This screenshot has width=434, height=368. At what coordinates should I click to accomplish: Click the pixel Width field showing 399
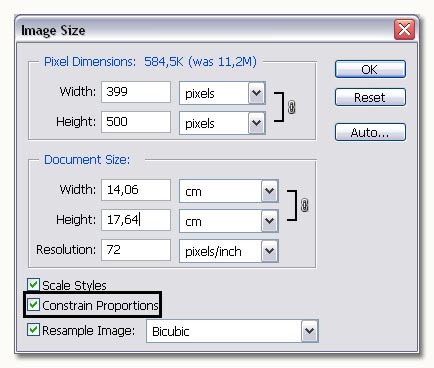[x=136, y=92]
